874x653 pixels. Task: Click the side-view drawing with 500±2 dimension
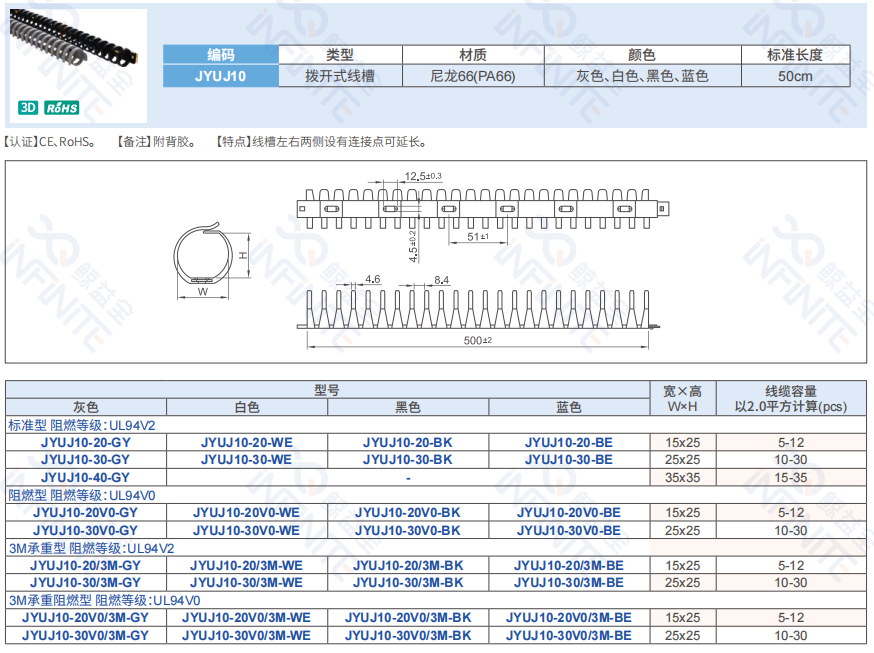[x=479, y=312]
